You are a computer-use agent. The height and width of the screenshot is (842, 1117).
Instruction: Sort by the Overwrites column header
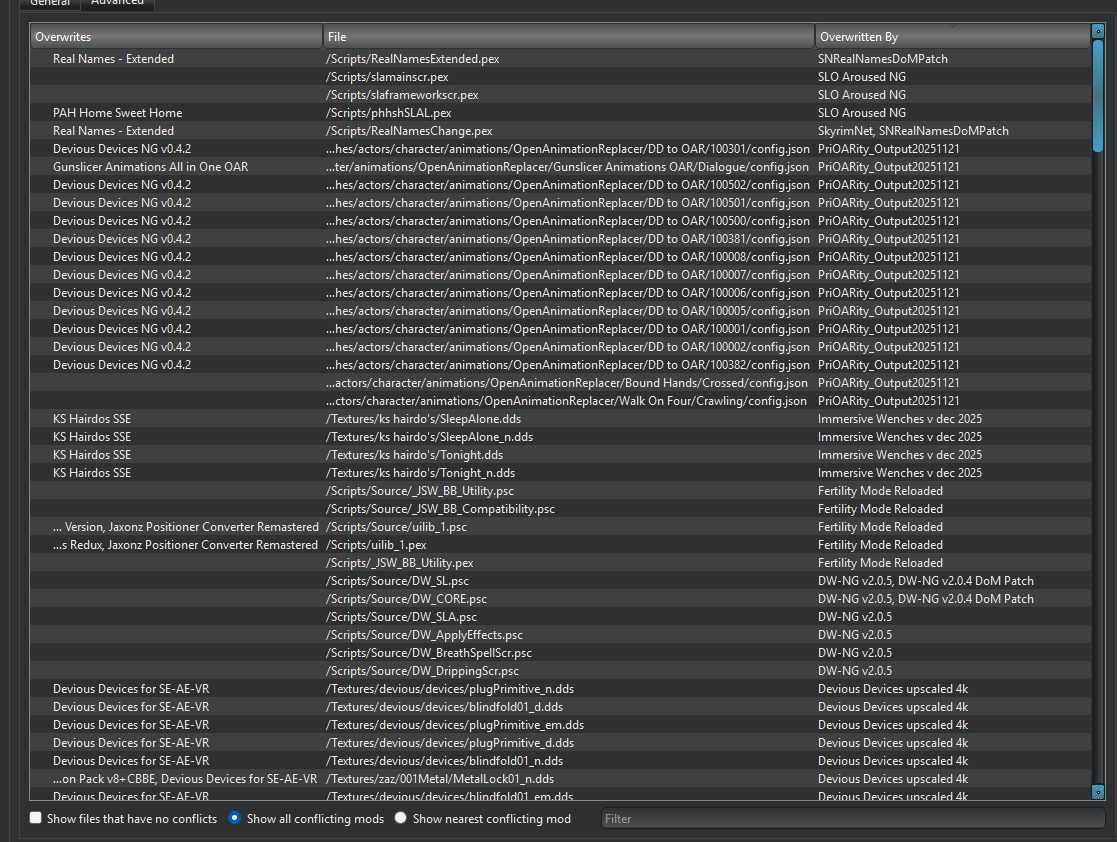point(176,36)
